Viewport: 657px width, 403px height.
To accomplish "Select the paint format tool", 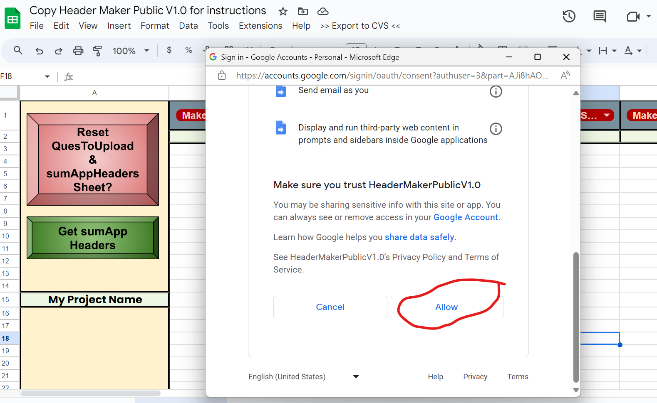I will (97, 51).
